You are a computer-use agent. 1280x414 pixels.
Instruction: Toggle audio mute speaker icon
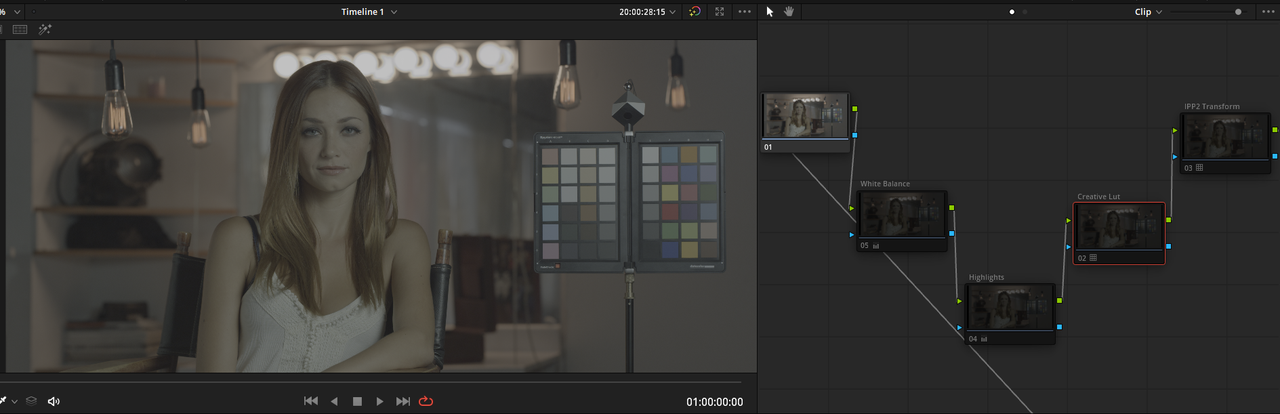pyautogui.click(x=54, y=401)
